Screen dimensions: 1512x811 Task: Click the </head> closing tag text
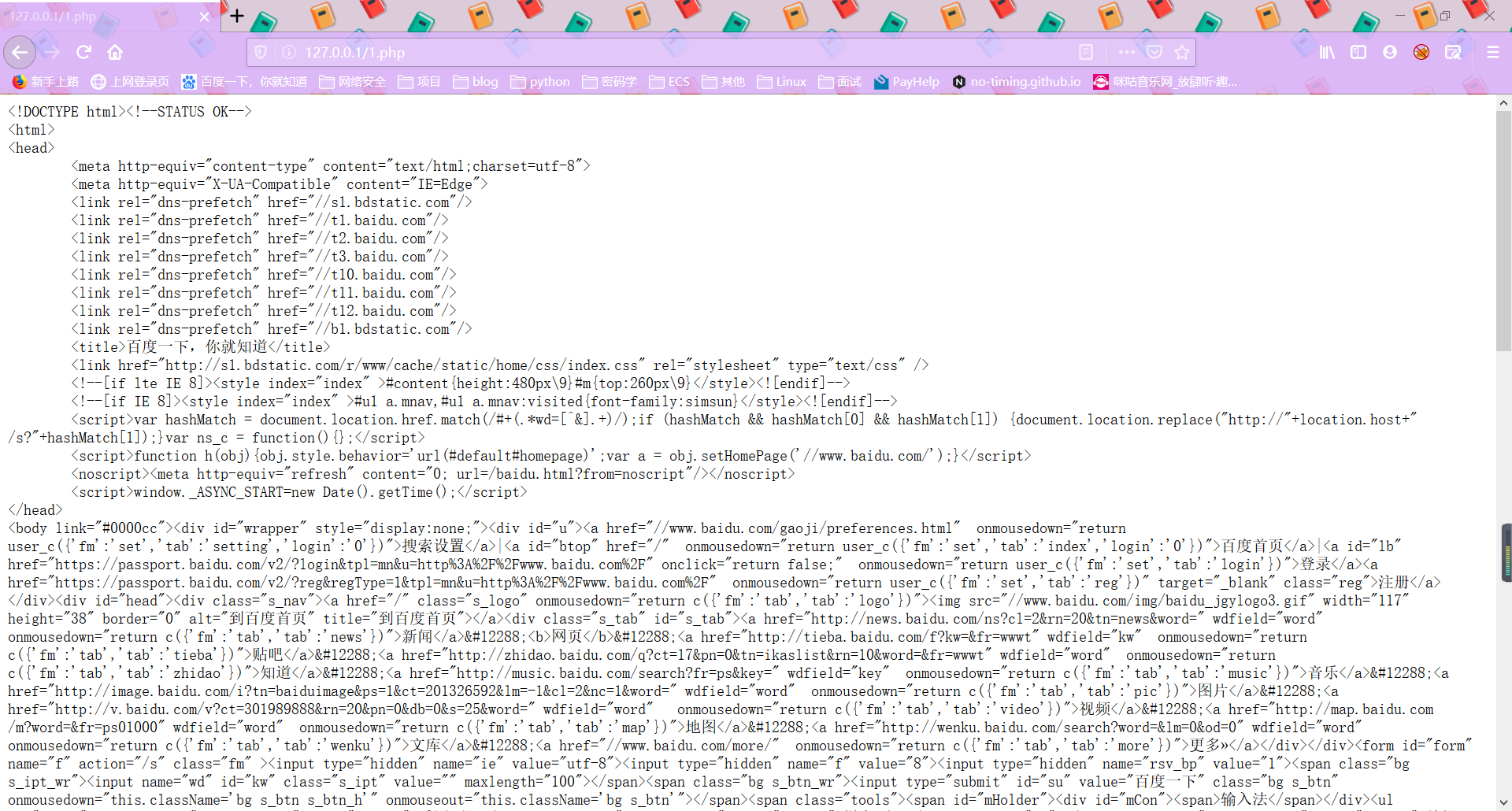(x=35, y=510)
